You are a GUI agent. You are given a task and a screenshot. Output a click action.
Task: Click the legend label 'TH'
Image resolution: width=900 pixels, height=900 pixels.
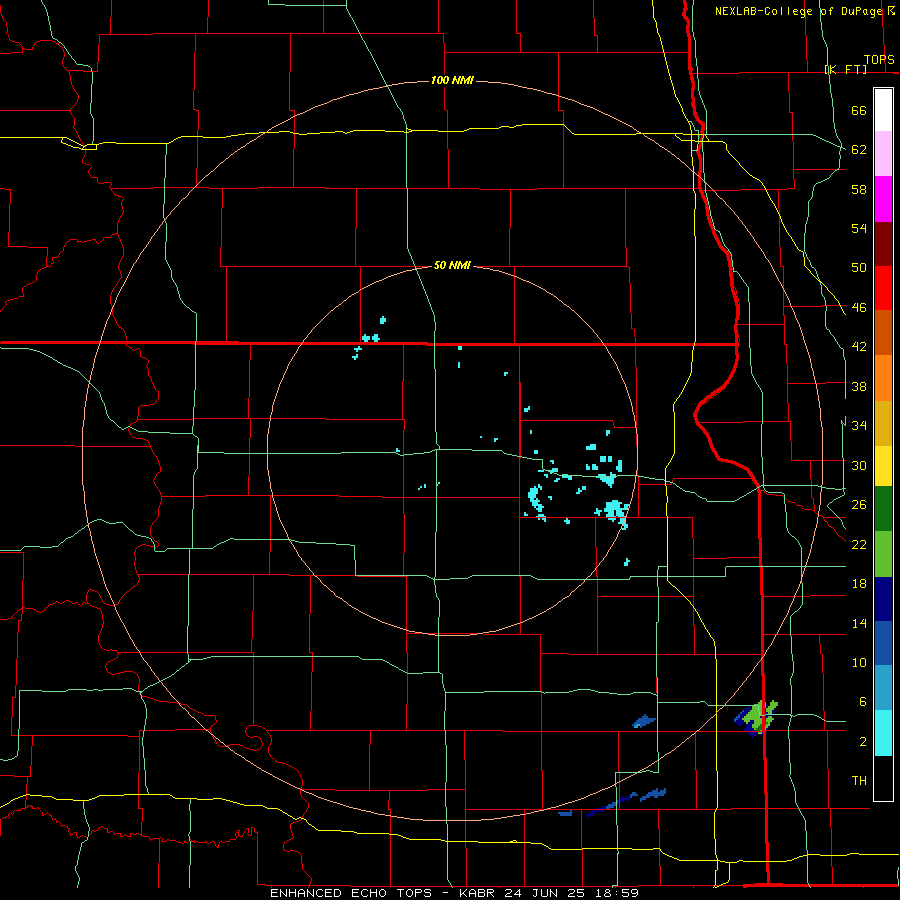pos(859,781)
